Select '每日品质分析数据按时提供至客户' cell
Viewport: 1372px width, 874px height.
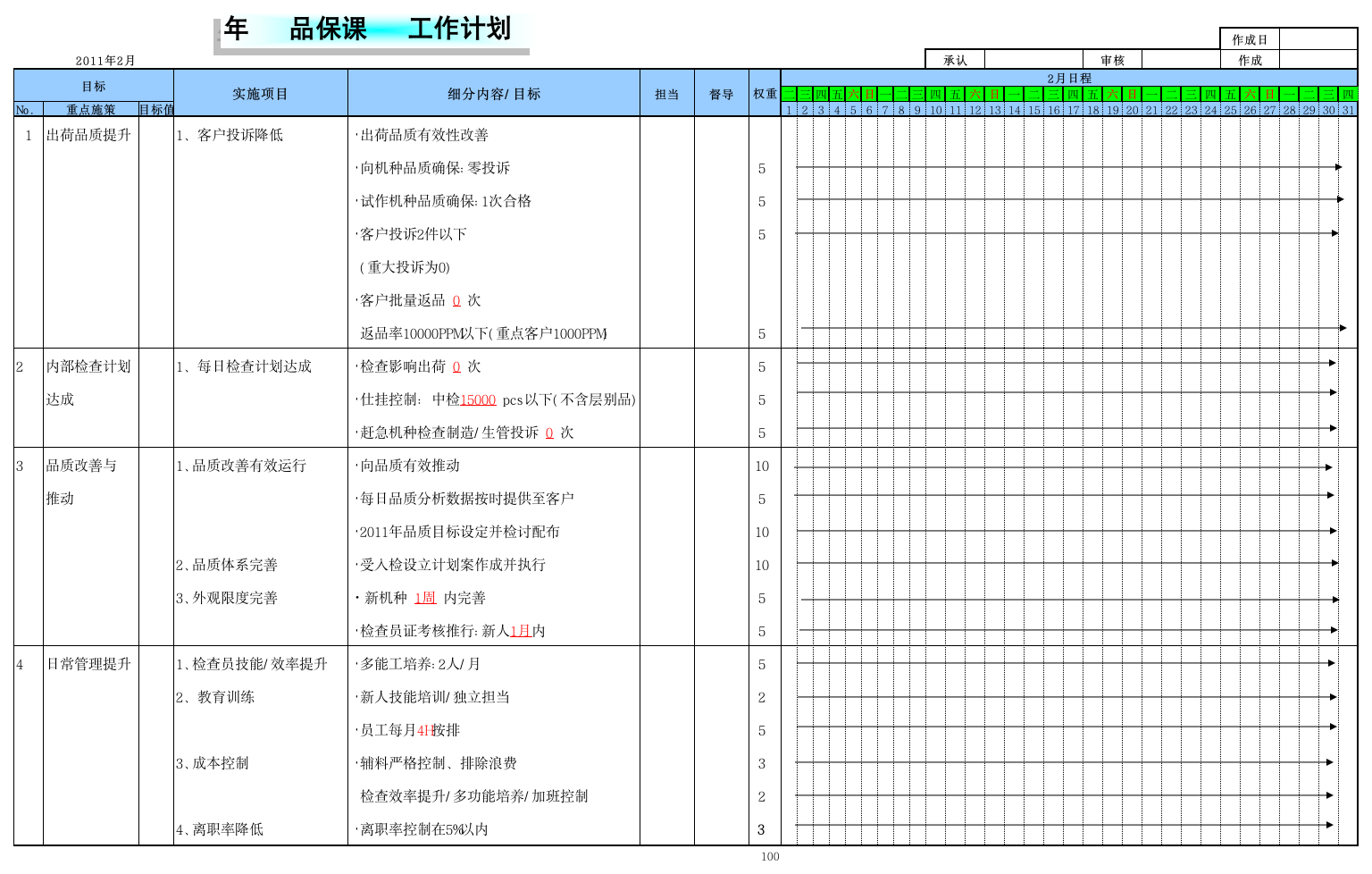click(465, 499)
